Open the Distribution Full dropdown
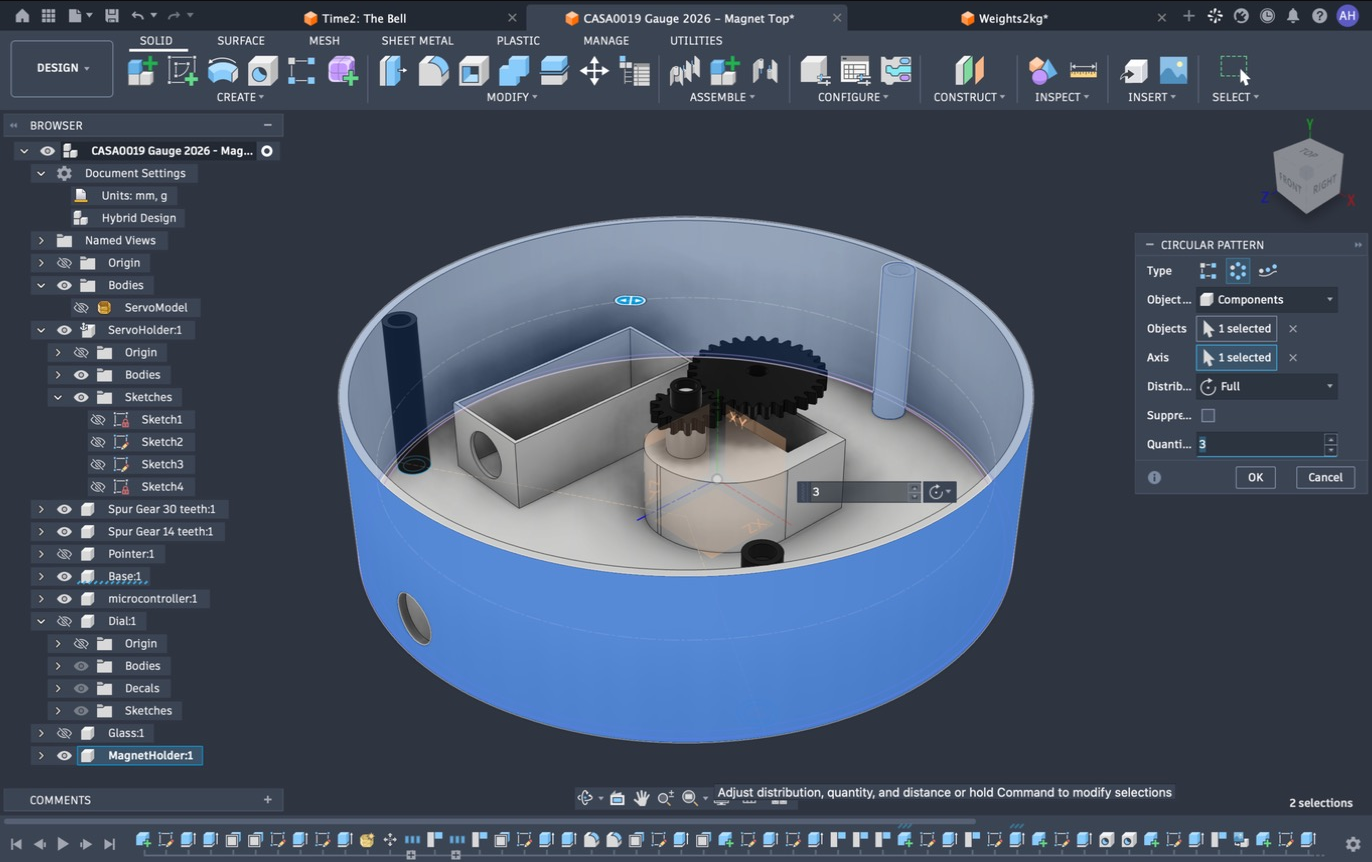 tap(1267, 386)
